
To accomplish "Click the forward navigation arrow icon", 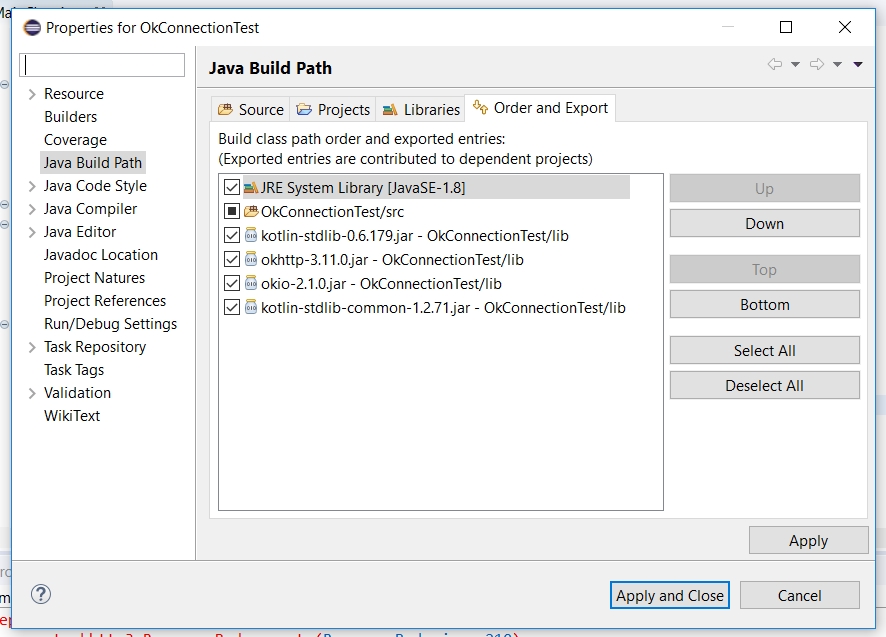I will click(x=817, y=63).
